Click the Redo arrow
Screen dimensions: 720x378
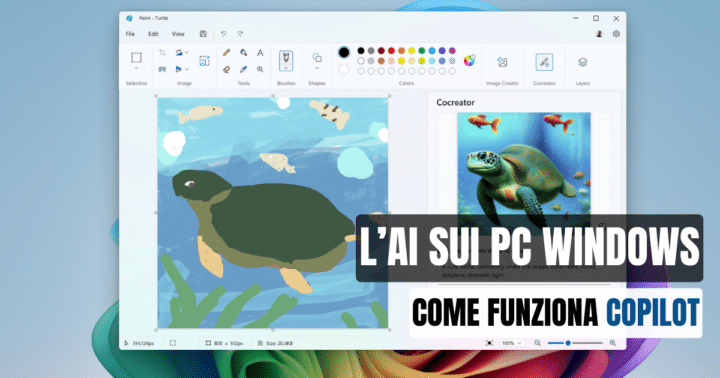click(x=240, y=34)
